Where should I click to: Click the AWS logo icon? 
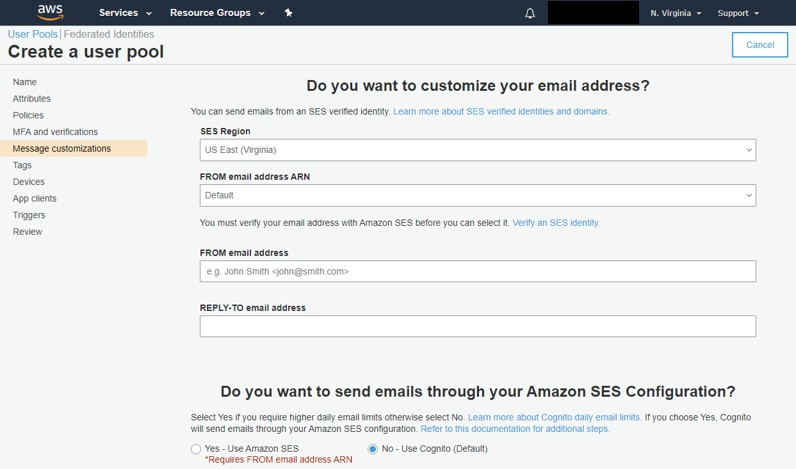tap(50, 12)
